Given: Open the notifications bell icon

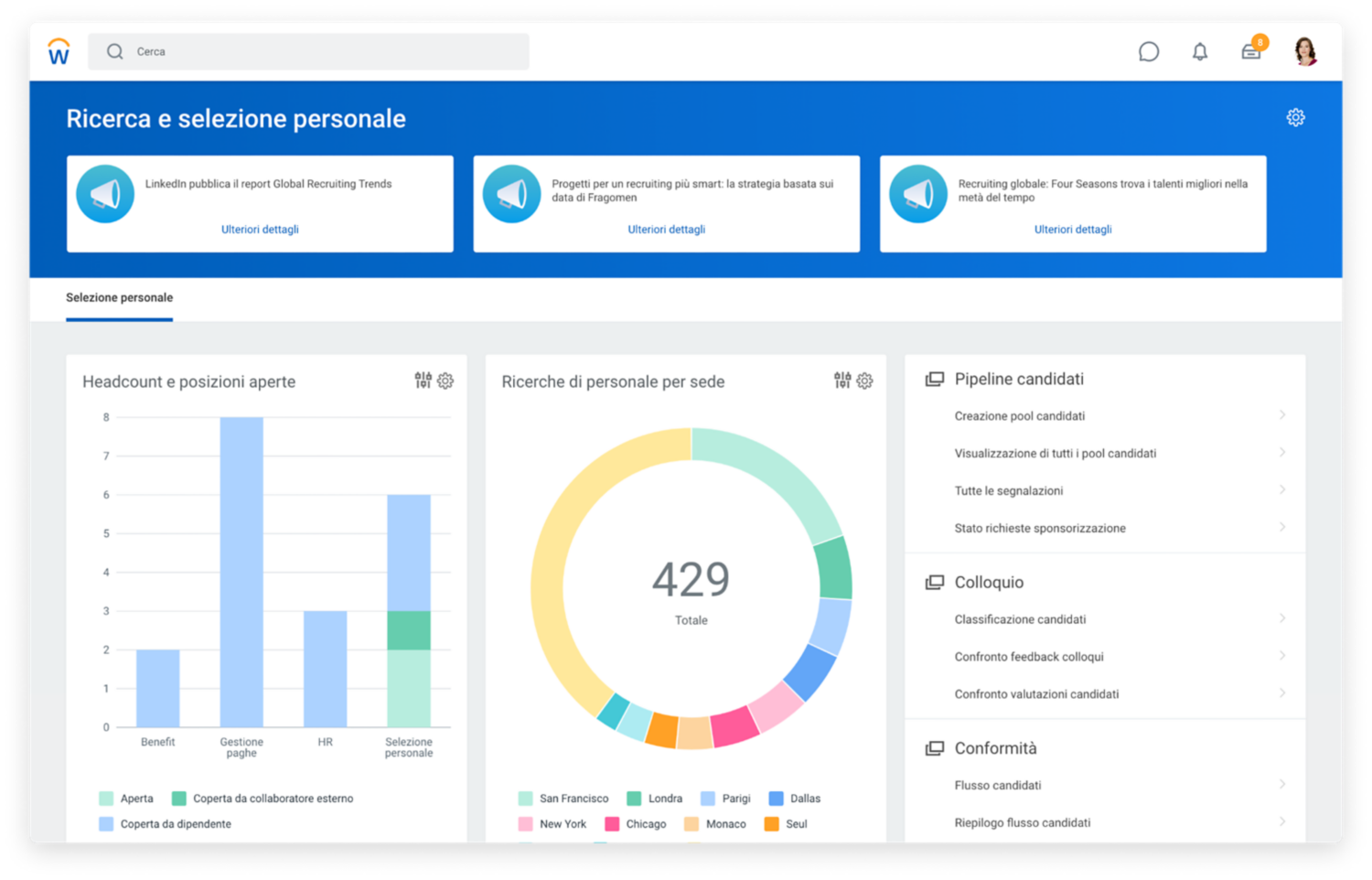Looking at the screenshot, I should (x=1200, y=51).
